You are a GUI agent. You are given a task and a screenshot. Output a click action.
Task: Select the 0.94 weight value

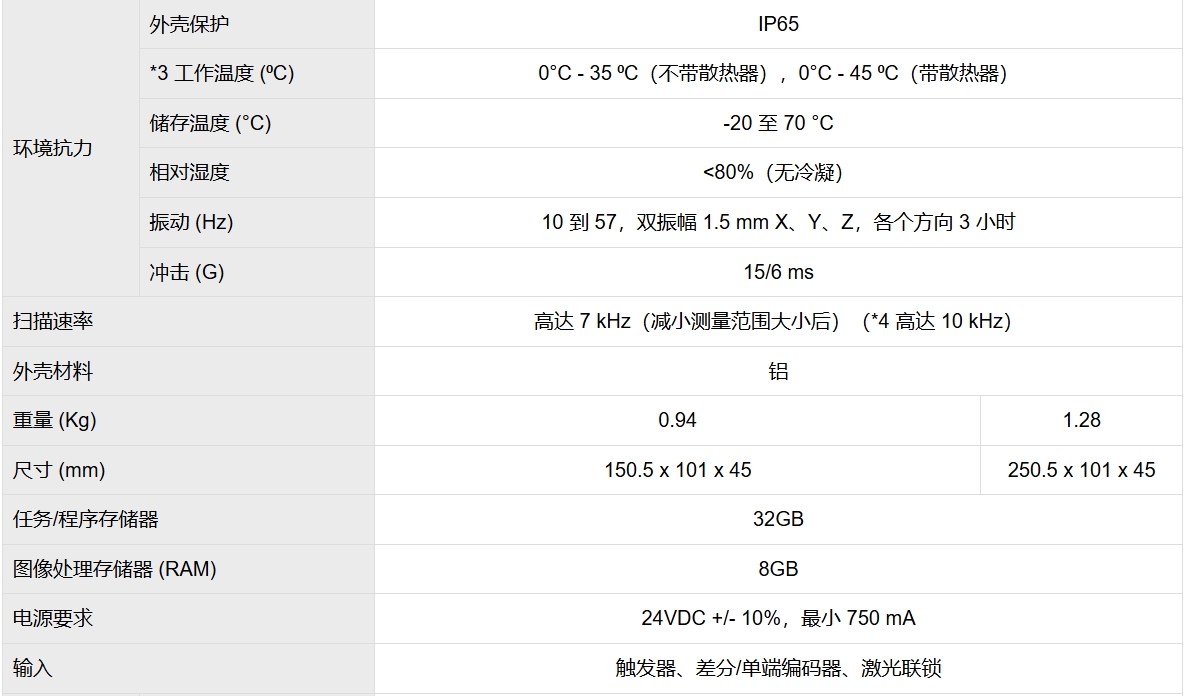click(x=677, y=420)
